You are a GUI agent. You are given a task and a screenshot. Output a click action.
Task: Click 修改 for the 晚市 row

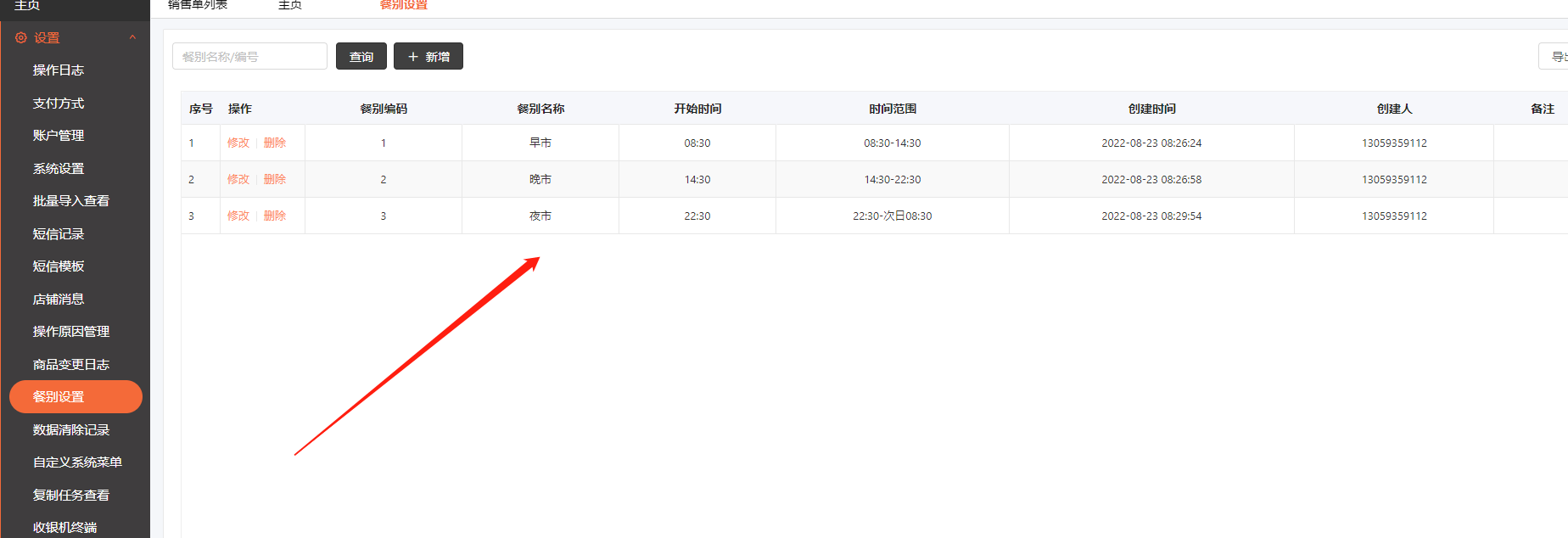point(238,180)
